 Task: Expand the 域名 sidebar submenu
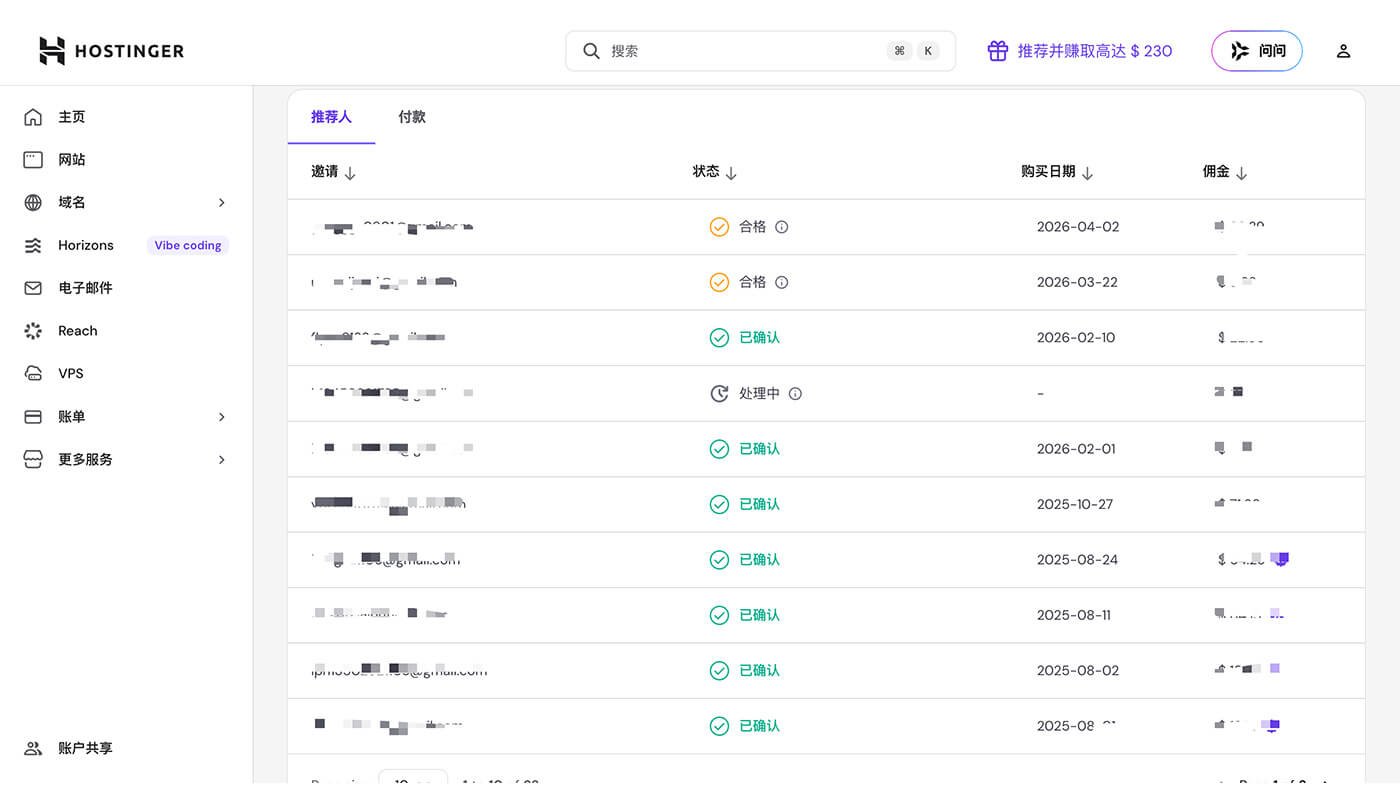coord(221,203)
